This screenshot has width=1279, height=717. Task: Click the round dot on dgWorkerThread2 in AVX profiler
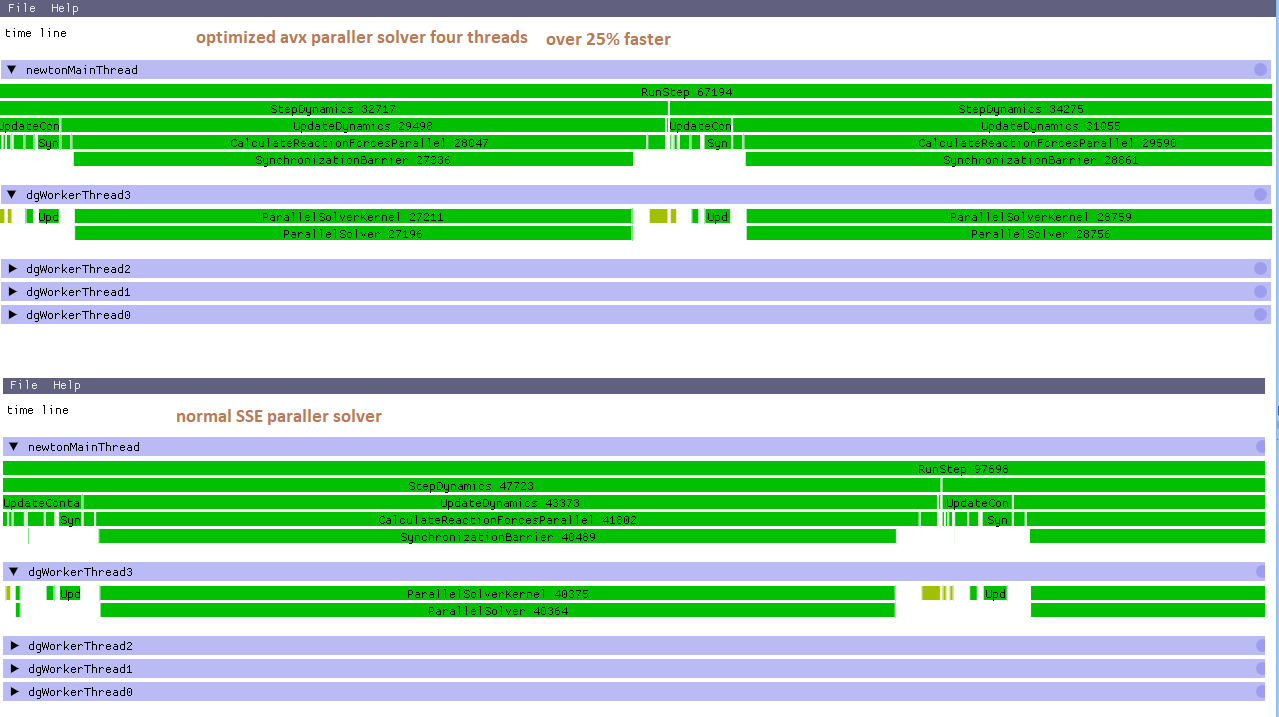pos(1260,269)
